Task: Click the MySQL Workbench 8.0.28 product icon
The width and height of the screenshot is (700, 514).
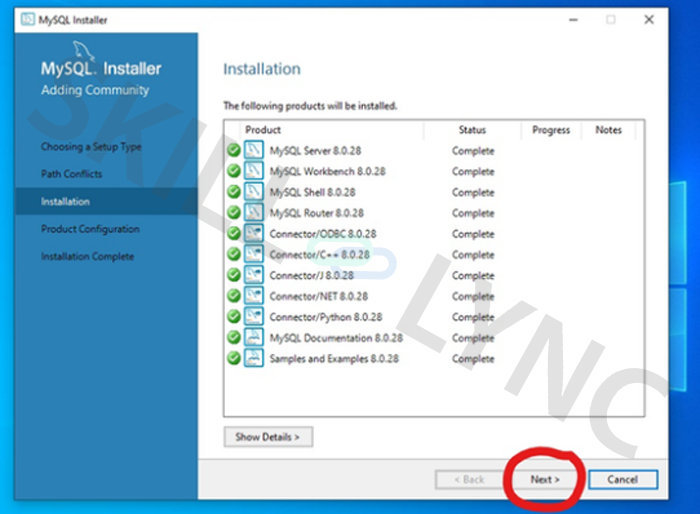Action: pyautogui.click(x=254, y=171)
